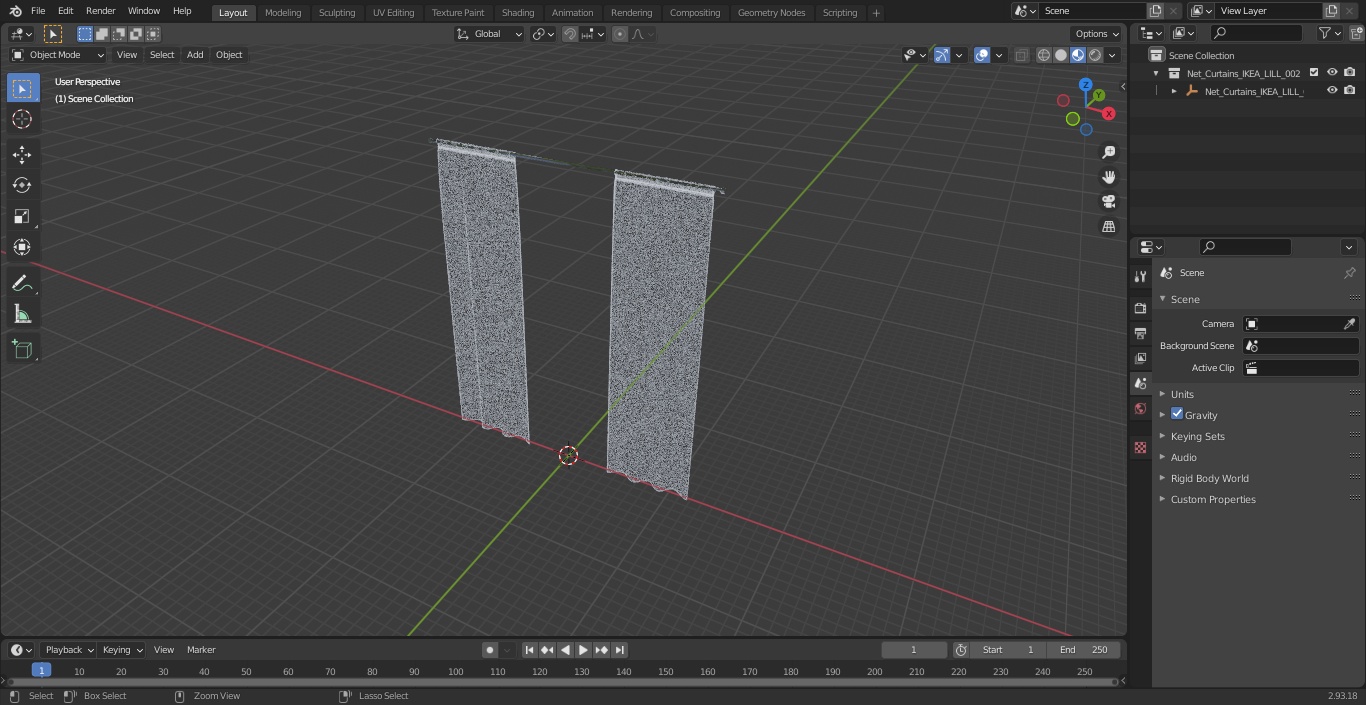
Task: Open the Render menu
Action: point(100,11)
